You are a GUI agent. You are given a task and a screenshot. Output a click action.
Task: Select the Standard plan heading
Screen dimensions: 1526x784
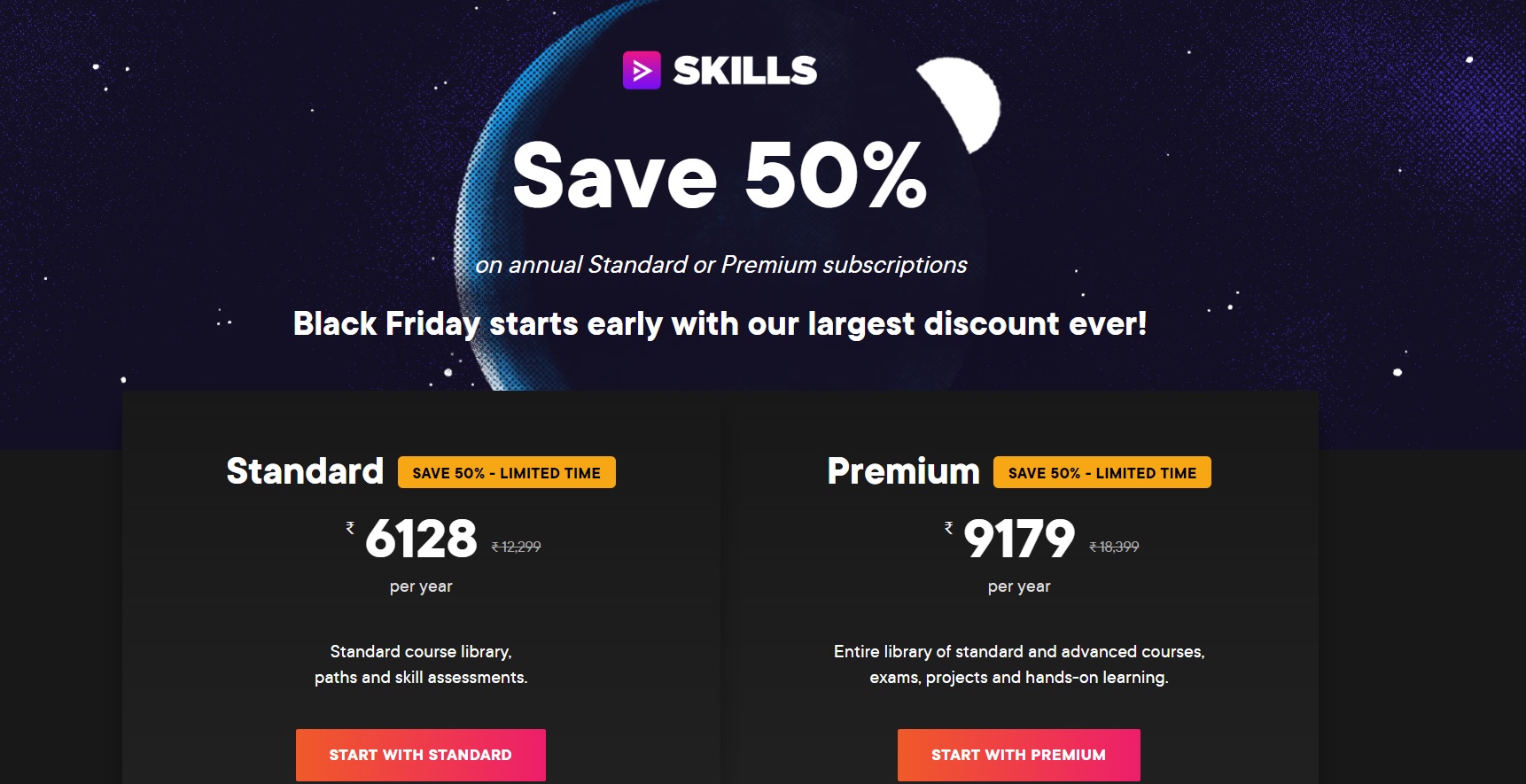pos(305,471)
